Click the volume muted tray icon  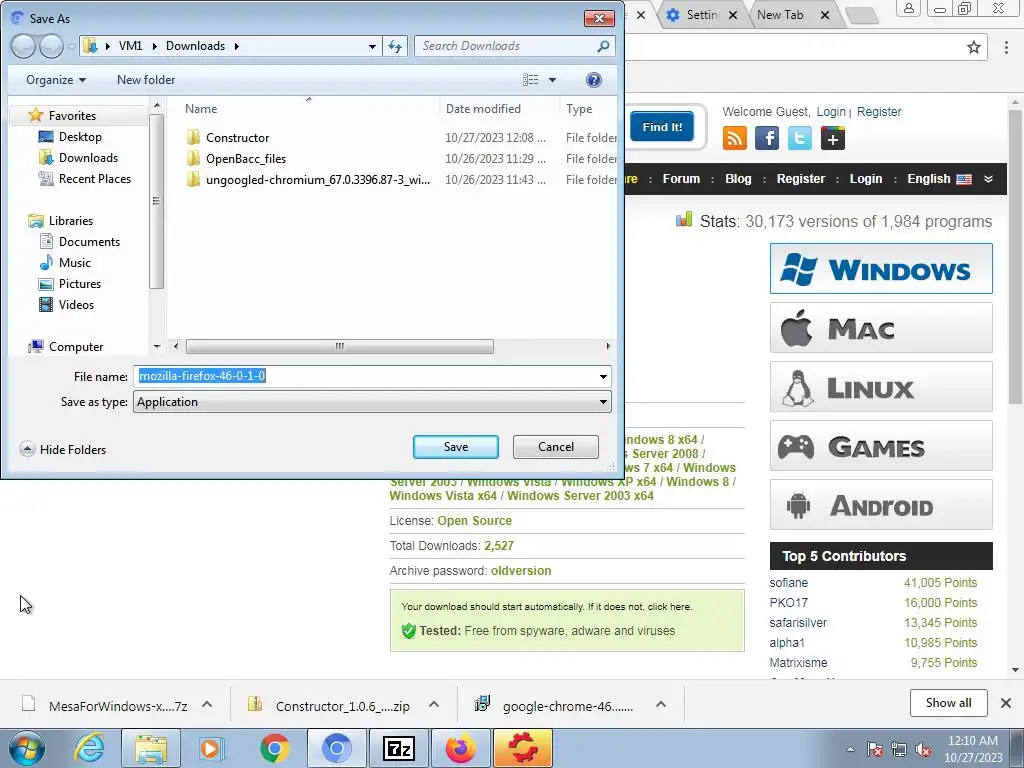tap(923, 749)
